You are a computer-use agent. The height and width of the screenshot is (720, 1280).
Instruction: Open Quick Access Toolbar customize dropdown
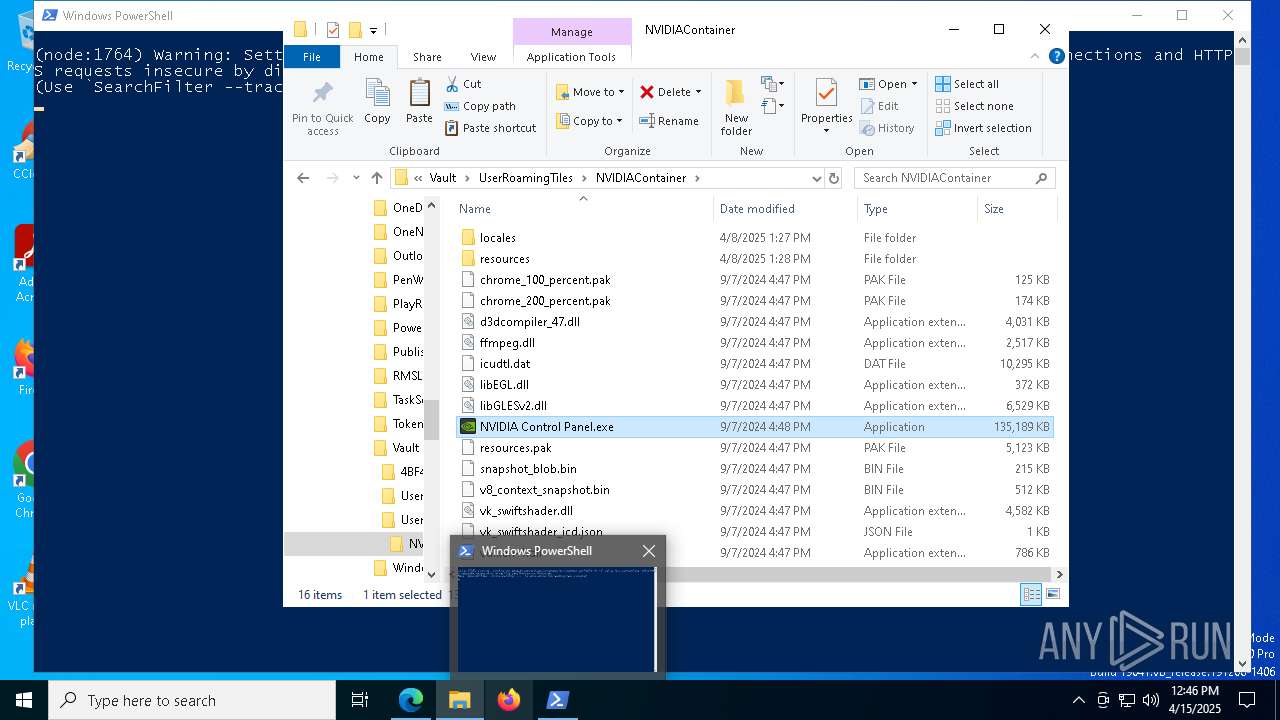pos(373,30)
